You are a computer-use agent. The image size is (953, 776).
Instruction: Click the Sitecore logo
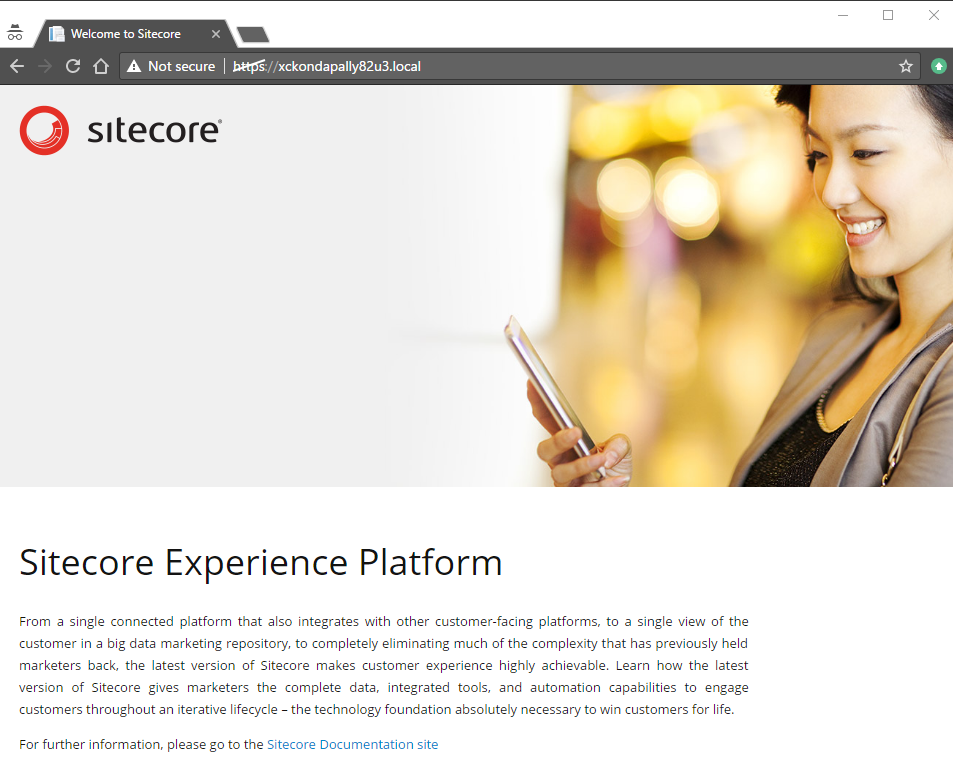[120, 130]
